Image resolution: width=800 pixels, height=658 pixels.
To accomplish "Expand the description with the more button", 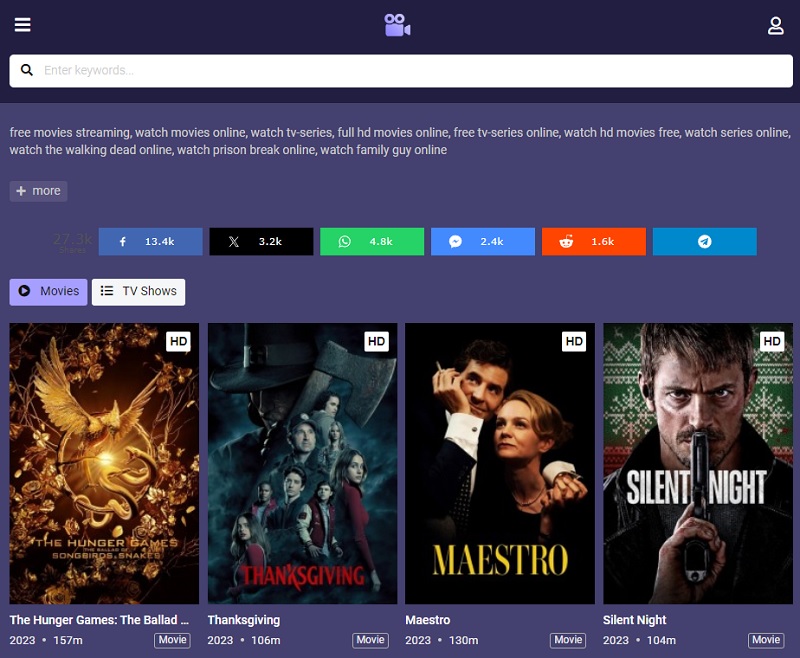I will [38, 191].
